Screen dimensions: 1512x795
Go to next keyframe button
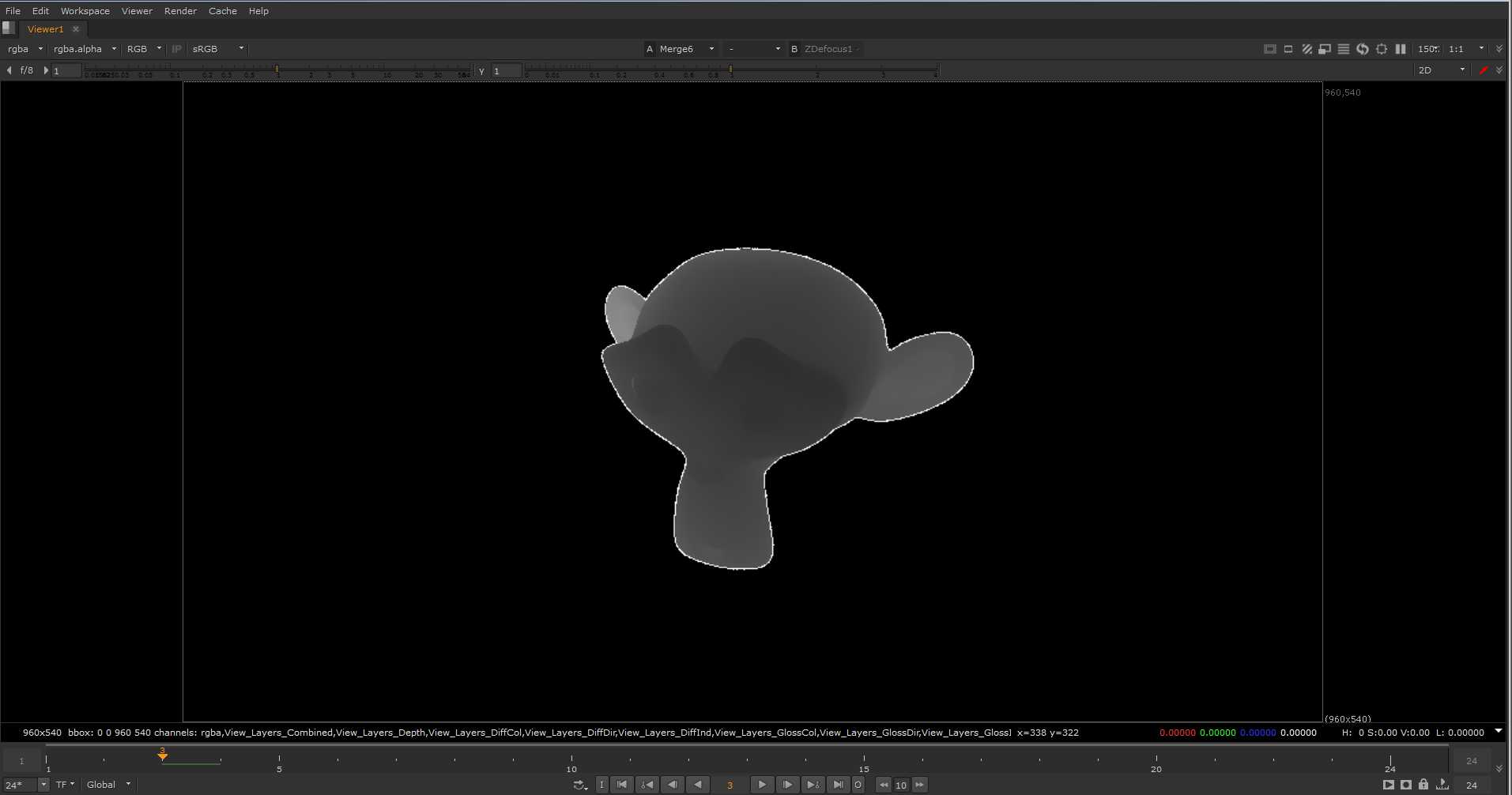click(x=813, y=785)
